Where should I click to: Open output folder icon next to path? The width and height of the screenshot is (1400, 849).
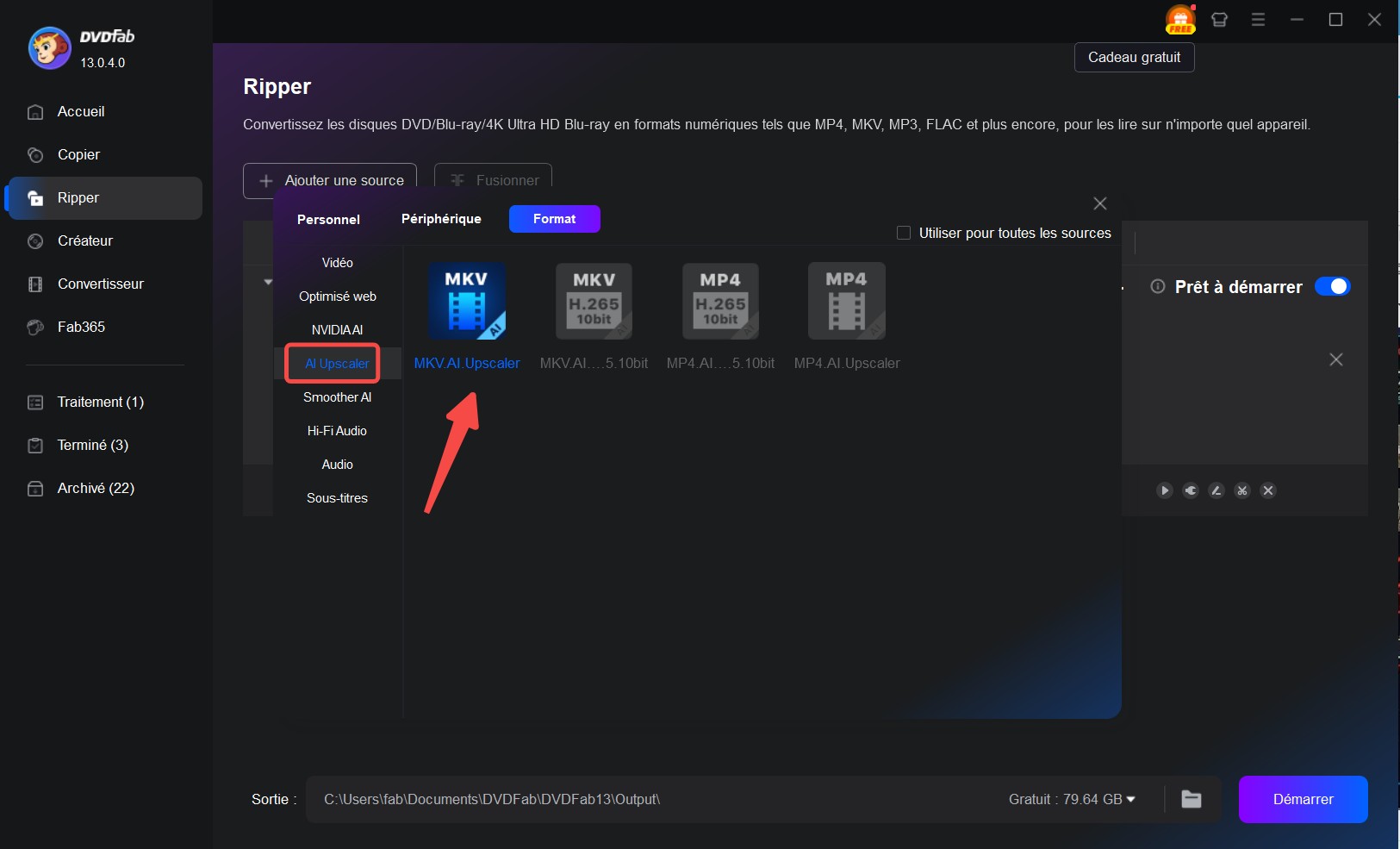(x=1192, y=799)
